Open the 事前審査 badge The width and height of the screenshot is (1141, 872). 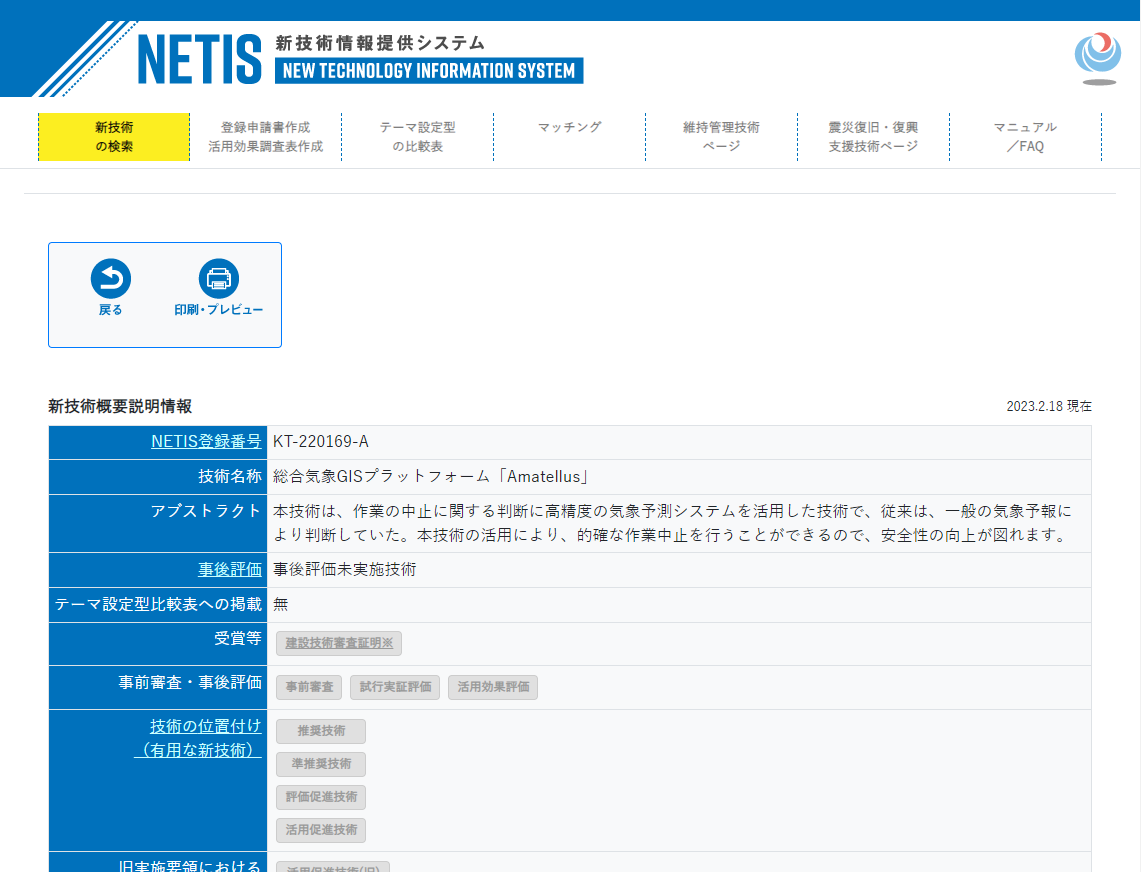[x=308, y=687]
